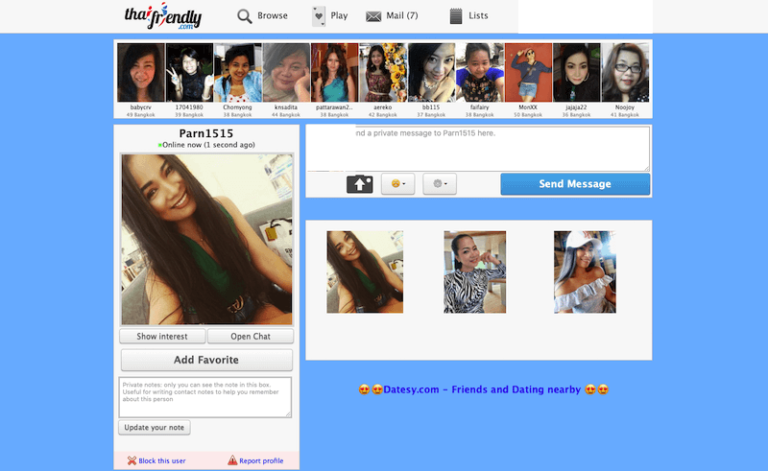Click Update your note button
Viewport: 768px width, 471px height.
(154, 428)
